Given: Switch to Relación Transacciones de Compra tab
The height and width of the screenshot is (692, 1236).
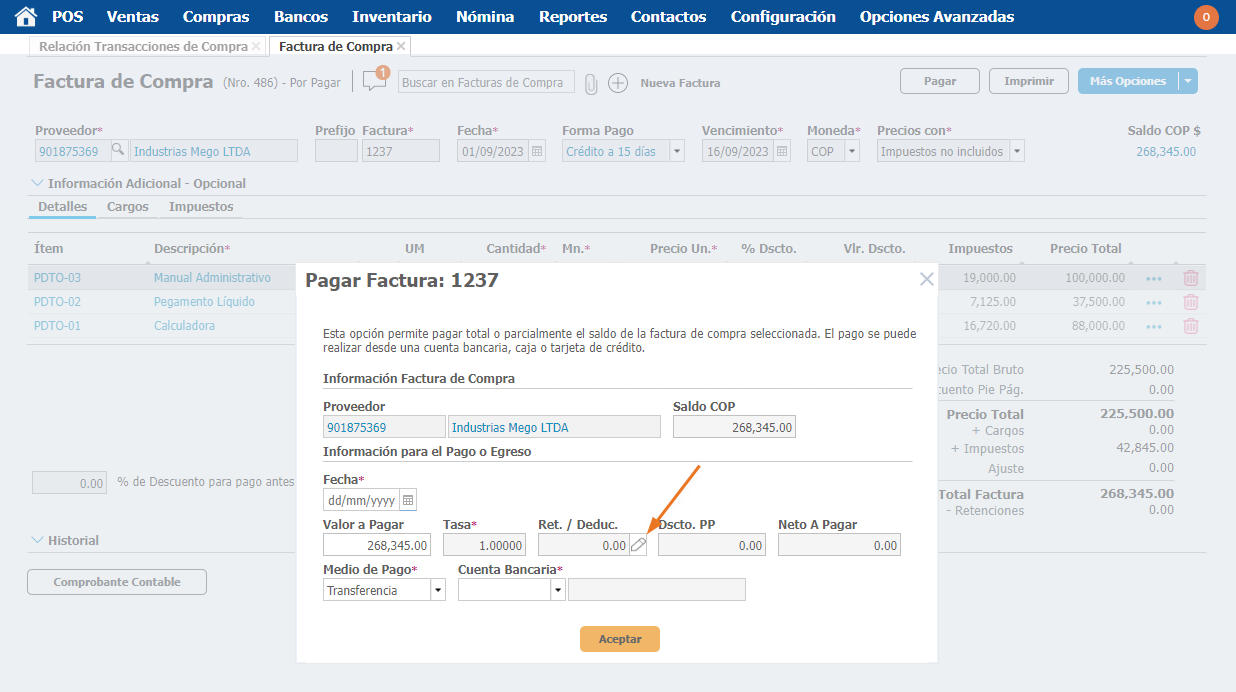Looking at the screenshot, I should coord(142,47).
